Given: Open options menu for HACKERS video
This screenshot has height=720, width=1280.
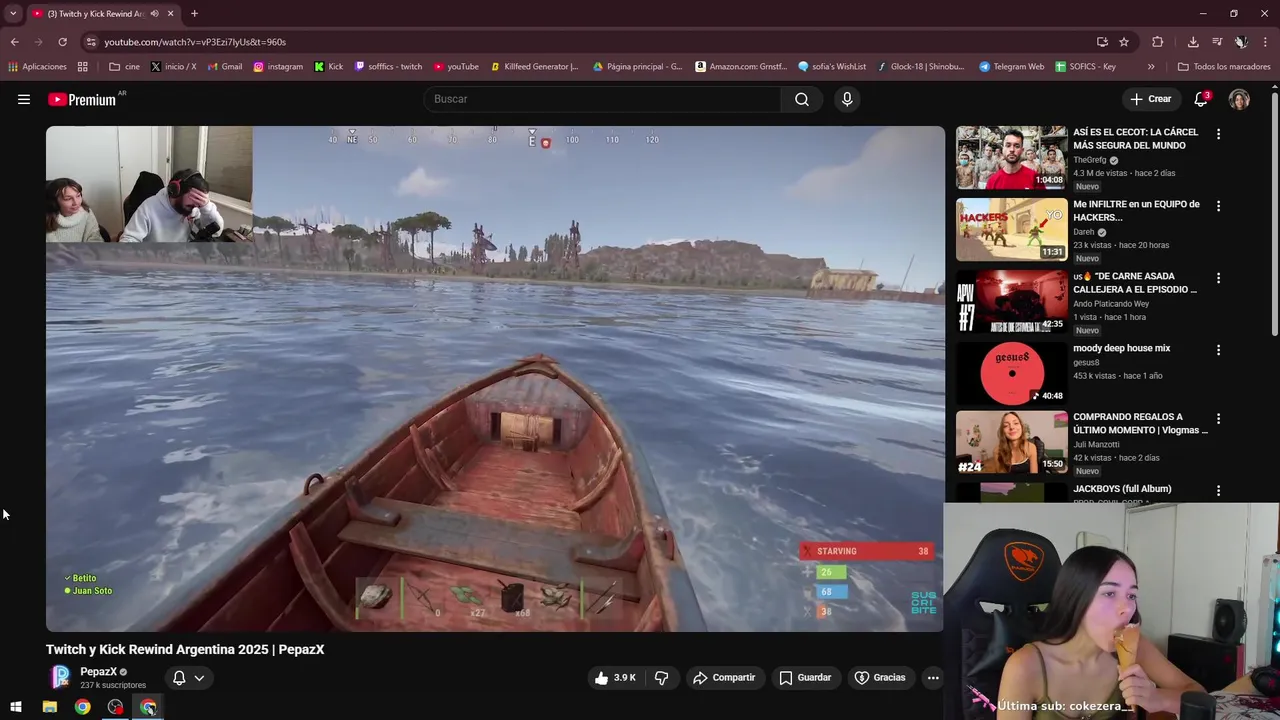Looking at the screenshot, I should 1218,206.
